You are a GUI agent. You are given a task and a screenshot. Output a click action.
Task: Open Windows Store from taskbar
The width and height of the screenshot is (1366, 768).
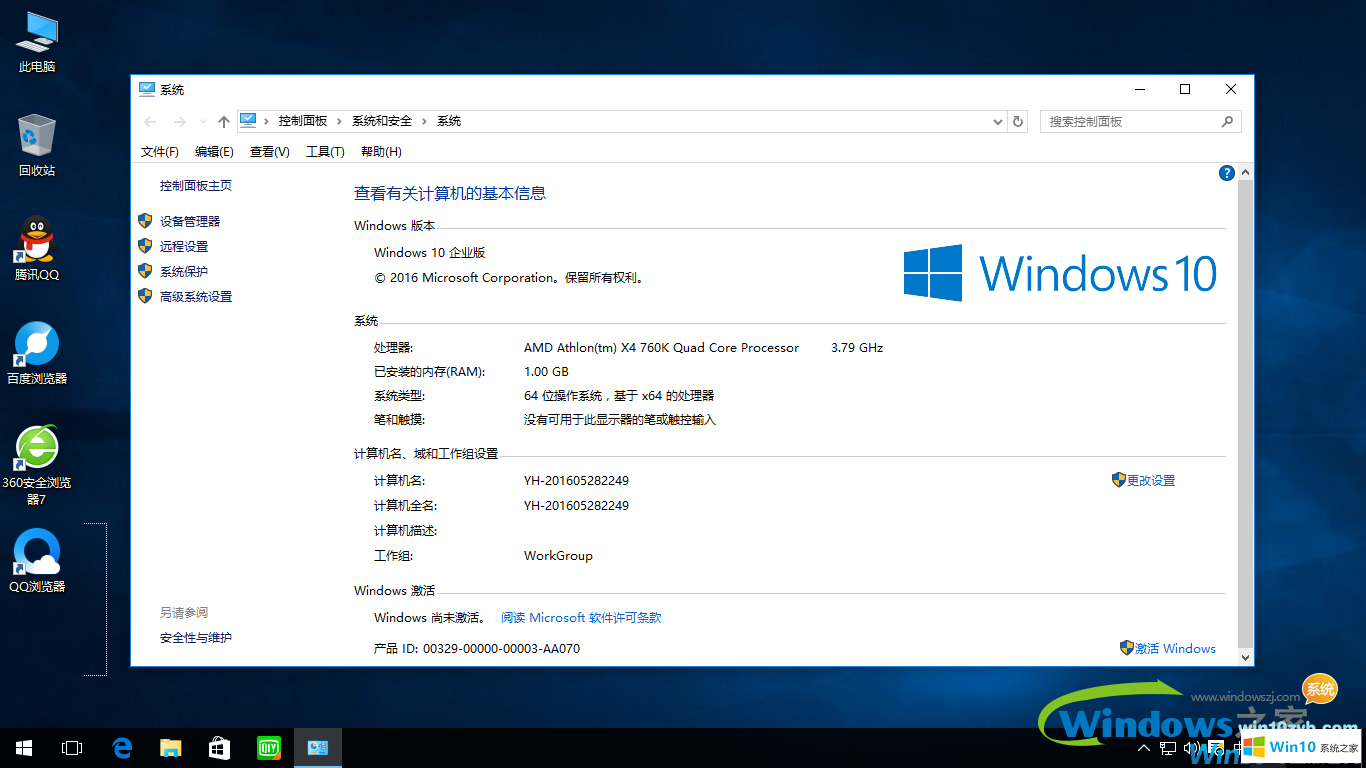220,747
